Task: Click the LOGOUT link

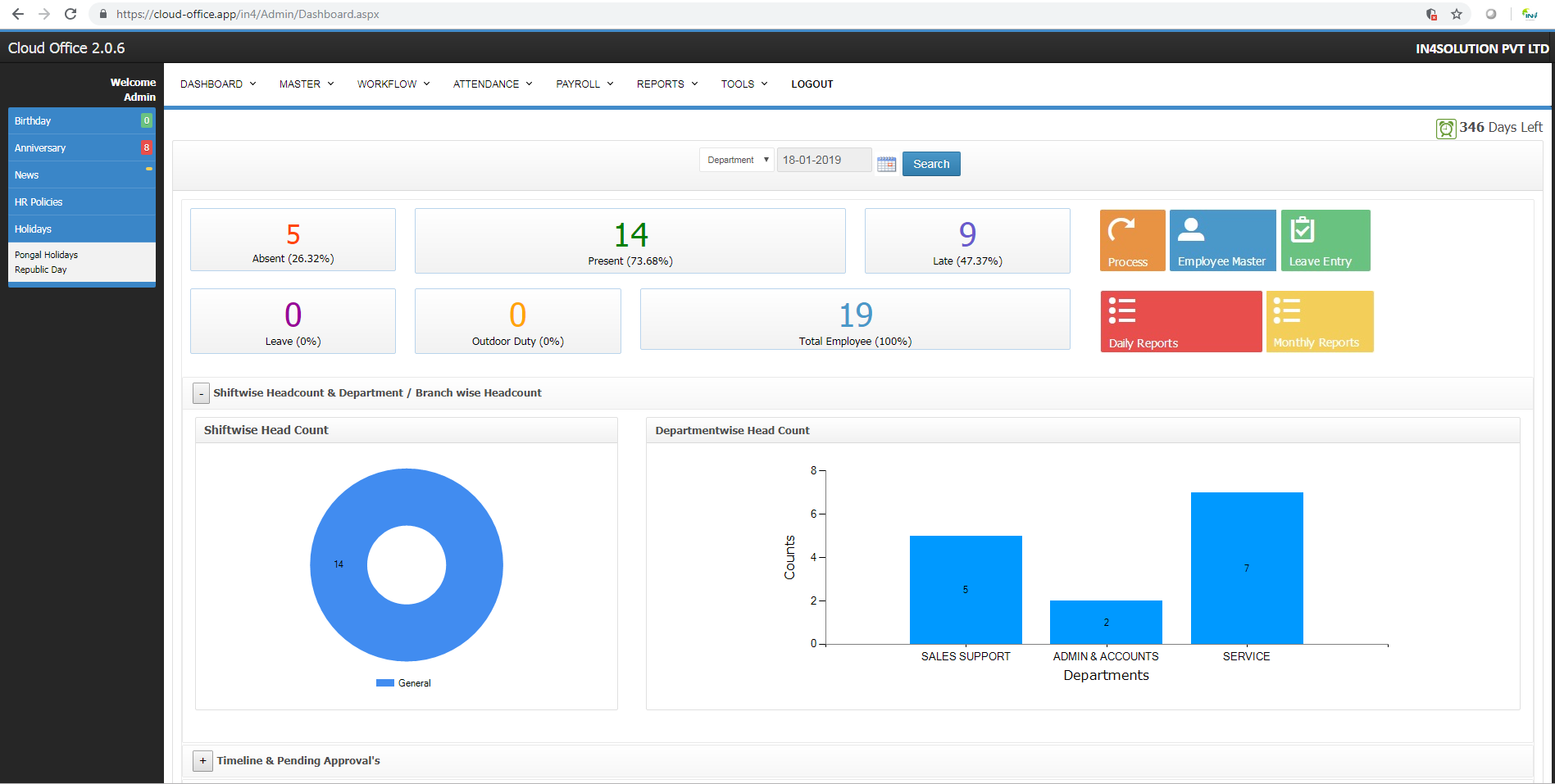Action: coord(812,84)
